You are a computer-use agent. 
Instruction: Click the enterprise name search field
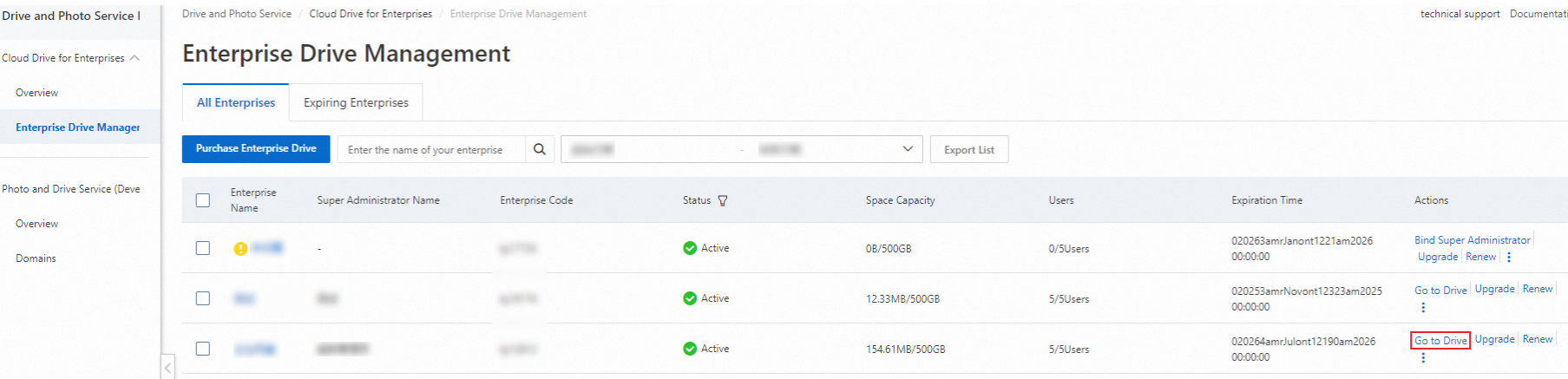(x=431, y=149)
